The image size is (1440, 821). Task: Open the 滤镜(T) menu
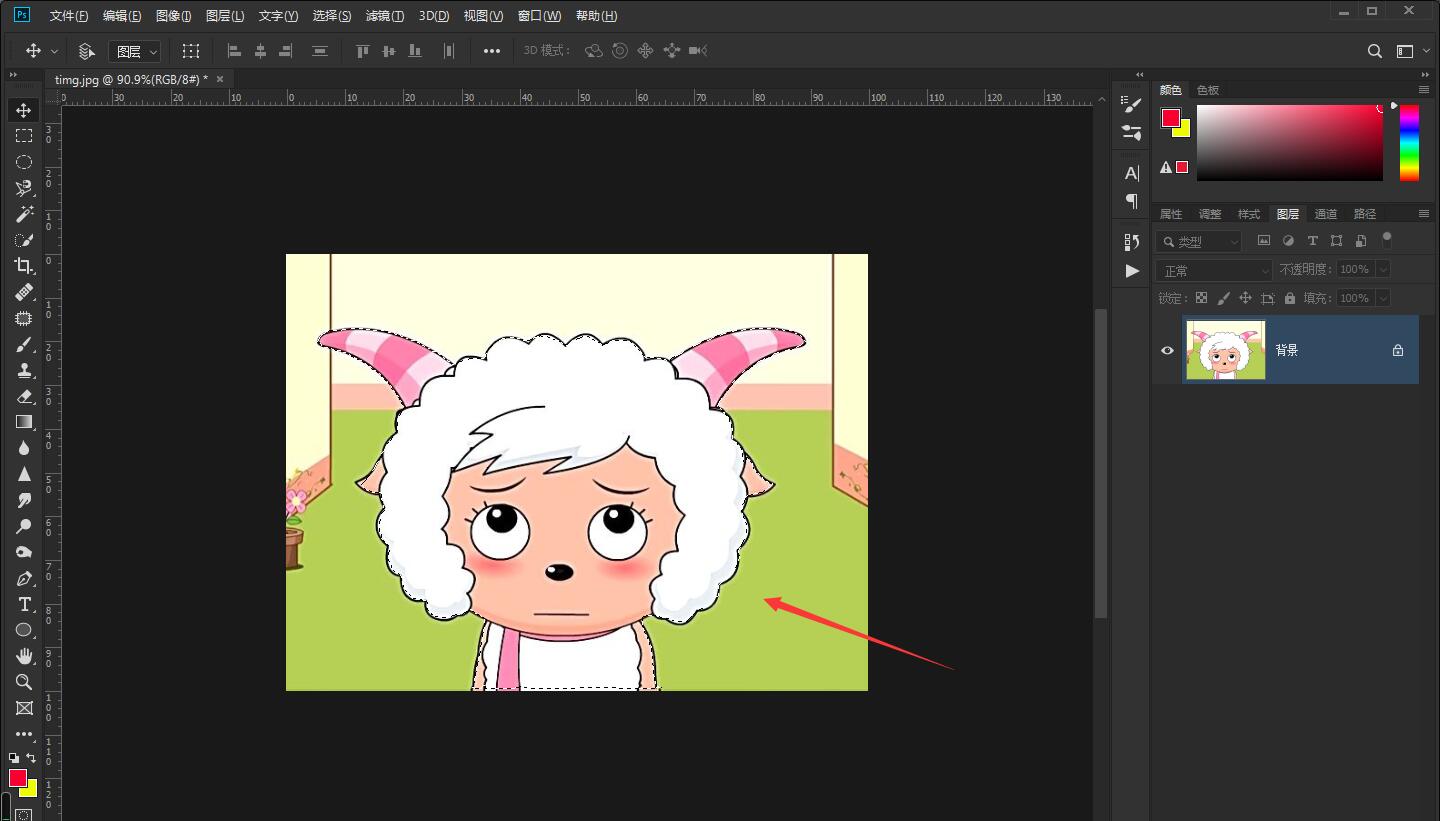click(385, 16)
